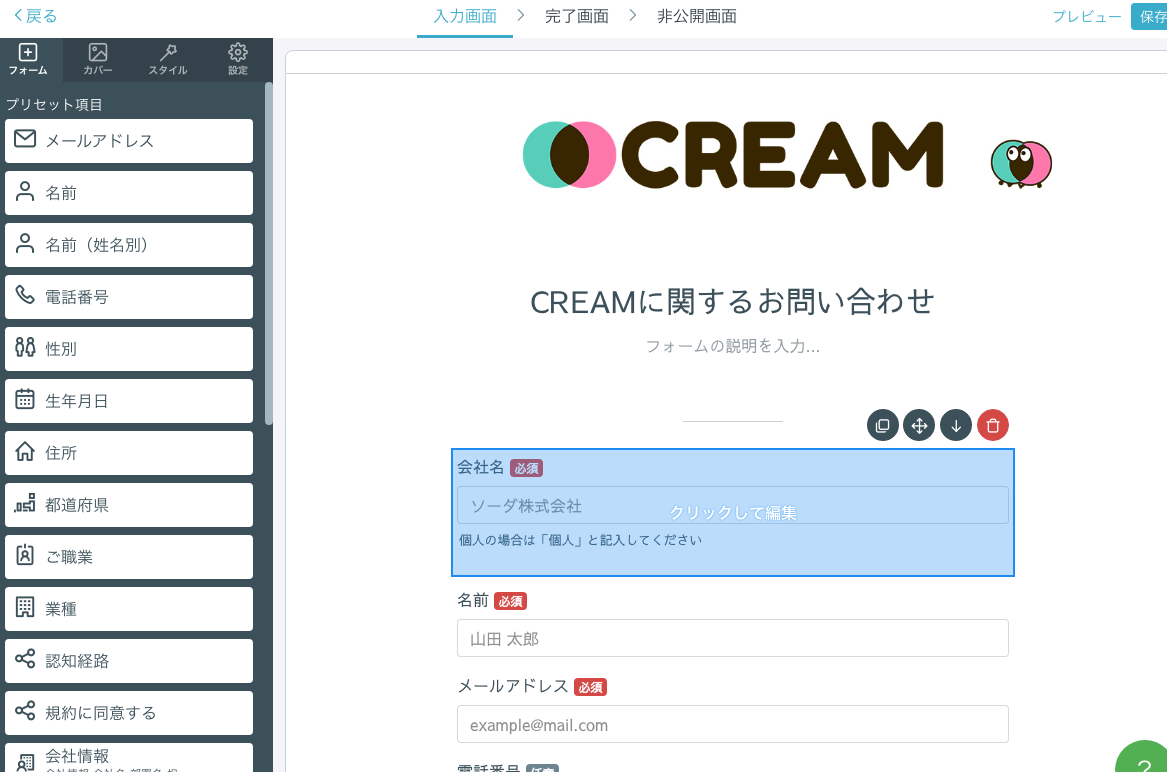
Task: Click the 個人の場合は「個人」と記入してください hint text
Action: tap(581, 540)
